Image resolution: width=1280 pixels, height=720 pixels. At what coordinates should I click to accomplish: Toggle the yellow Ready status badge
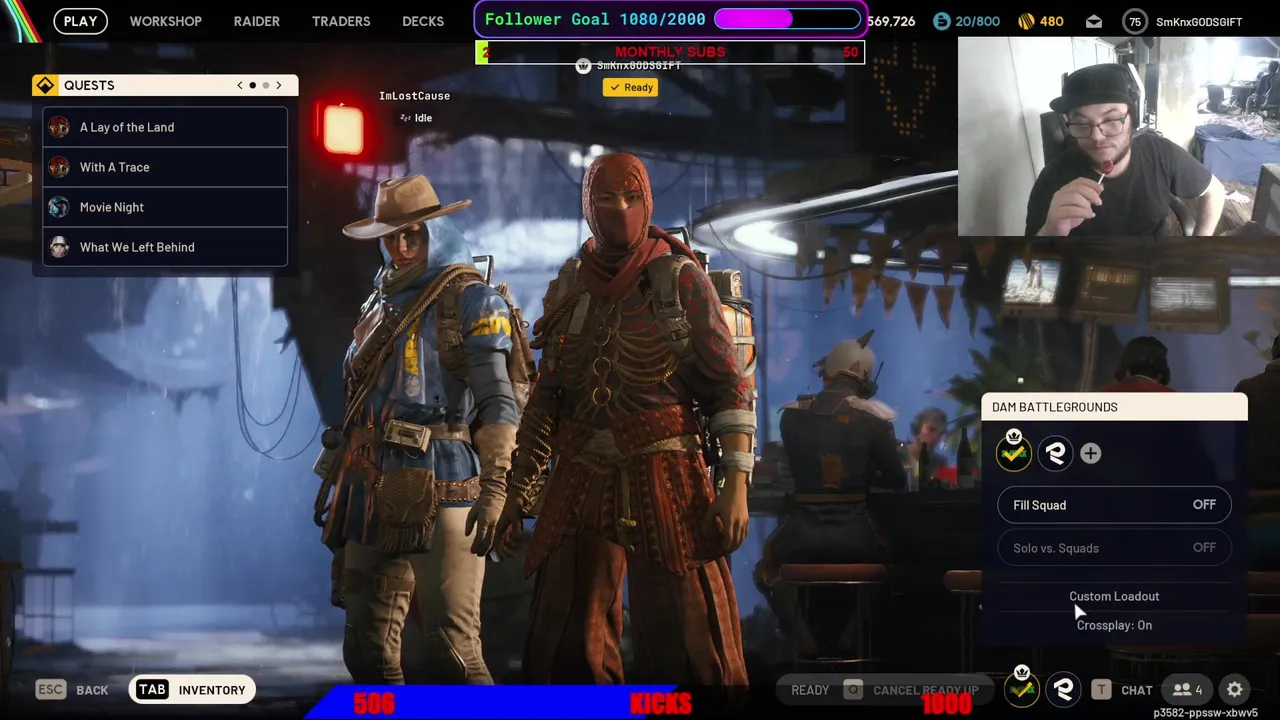coord(631,87)
